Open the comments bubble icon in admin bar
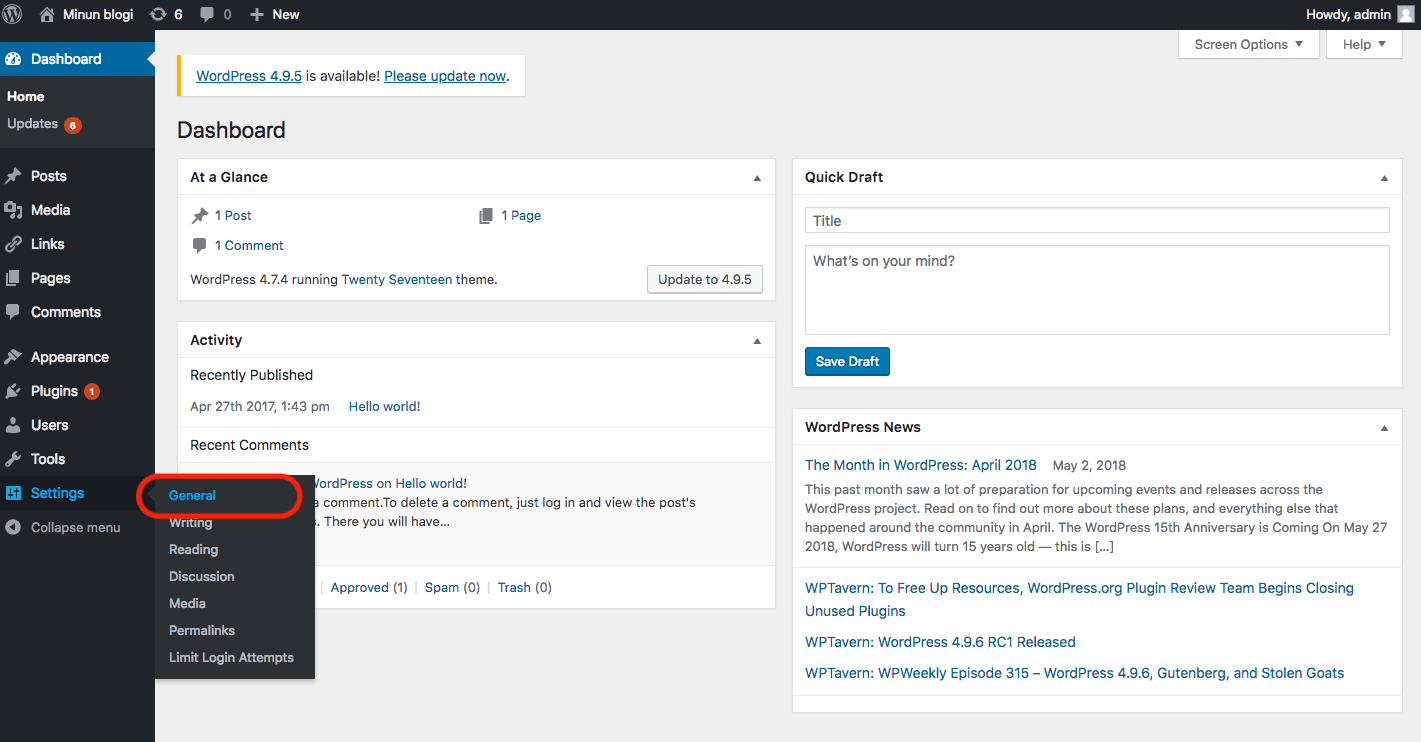Viewport: 1421px width, 742px height. [207, 14]
